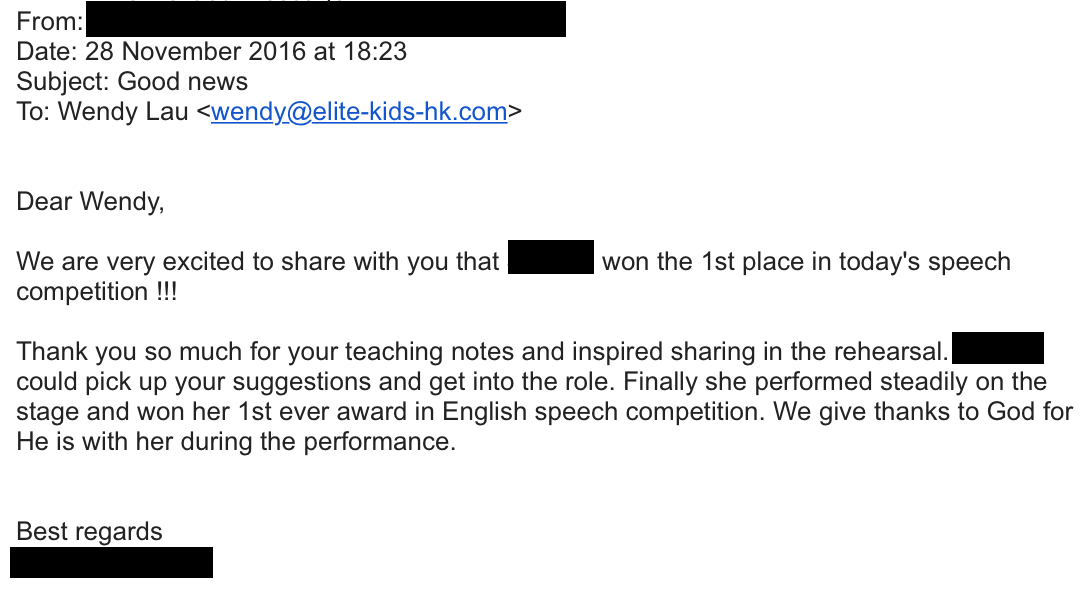The width and height of the screenshot is (1090, 596).
Task: Click the redacted name before 'won the 1st place'
Action: pyautogui.click(x=551, y=257)
